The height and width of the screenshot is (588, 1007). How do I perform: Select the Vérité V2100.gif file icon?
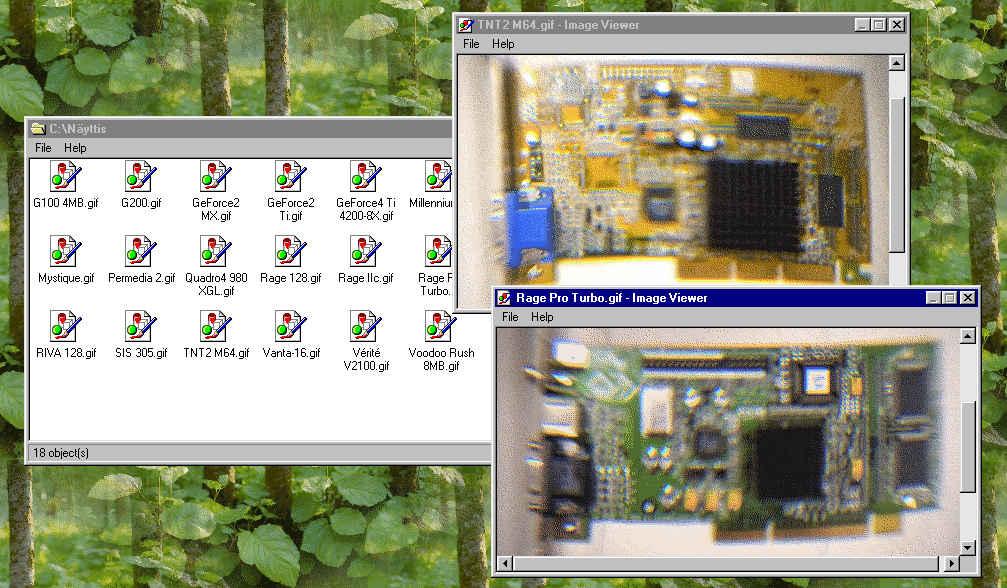pyautogui.click(x=366, y=327)
